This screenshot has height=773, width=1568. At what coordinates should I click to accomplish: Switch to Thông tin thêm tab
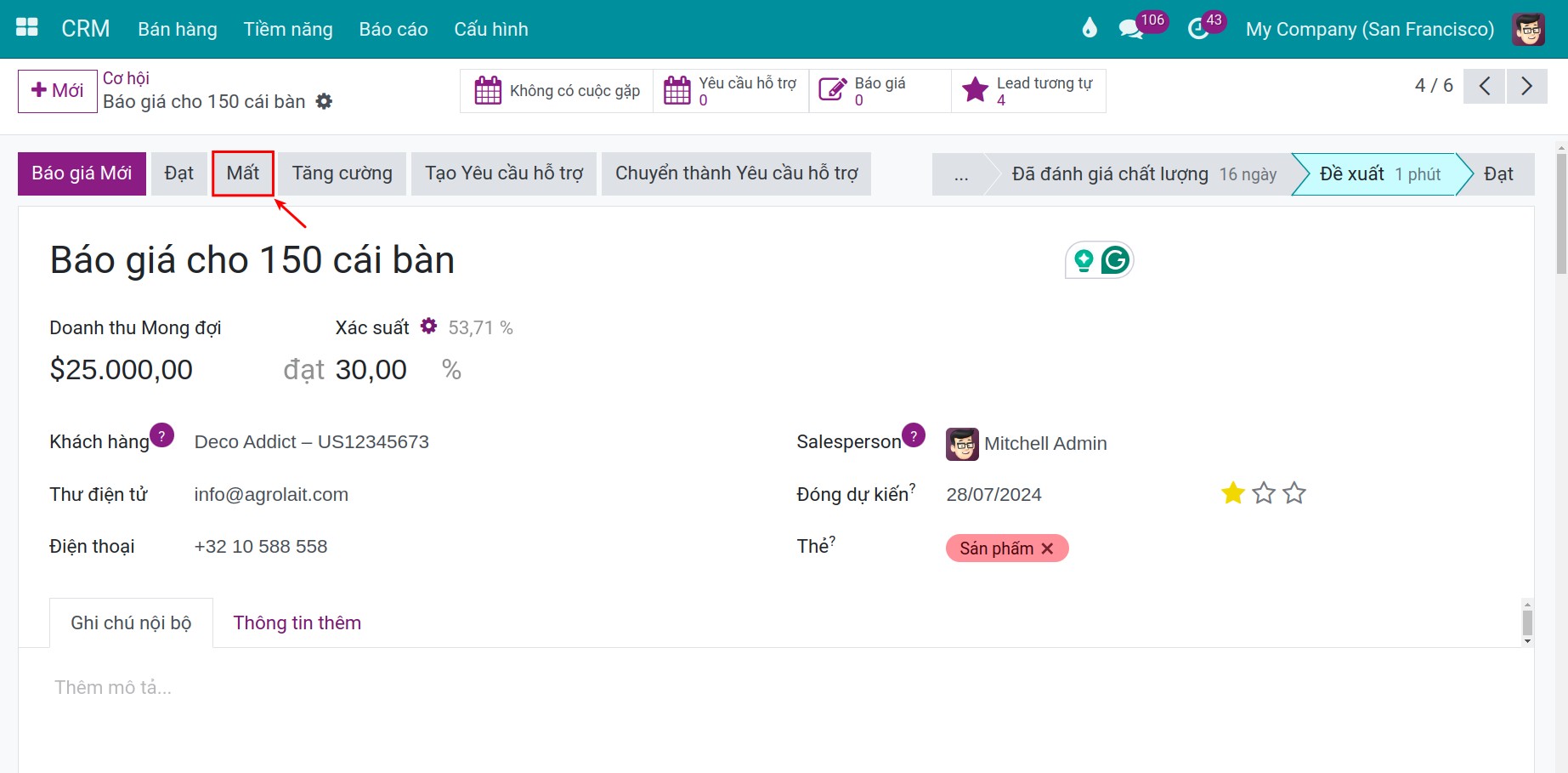coord(297,623)
